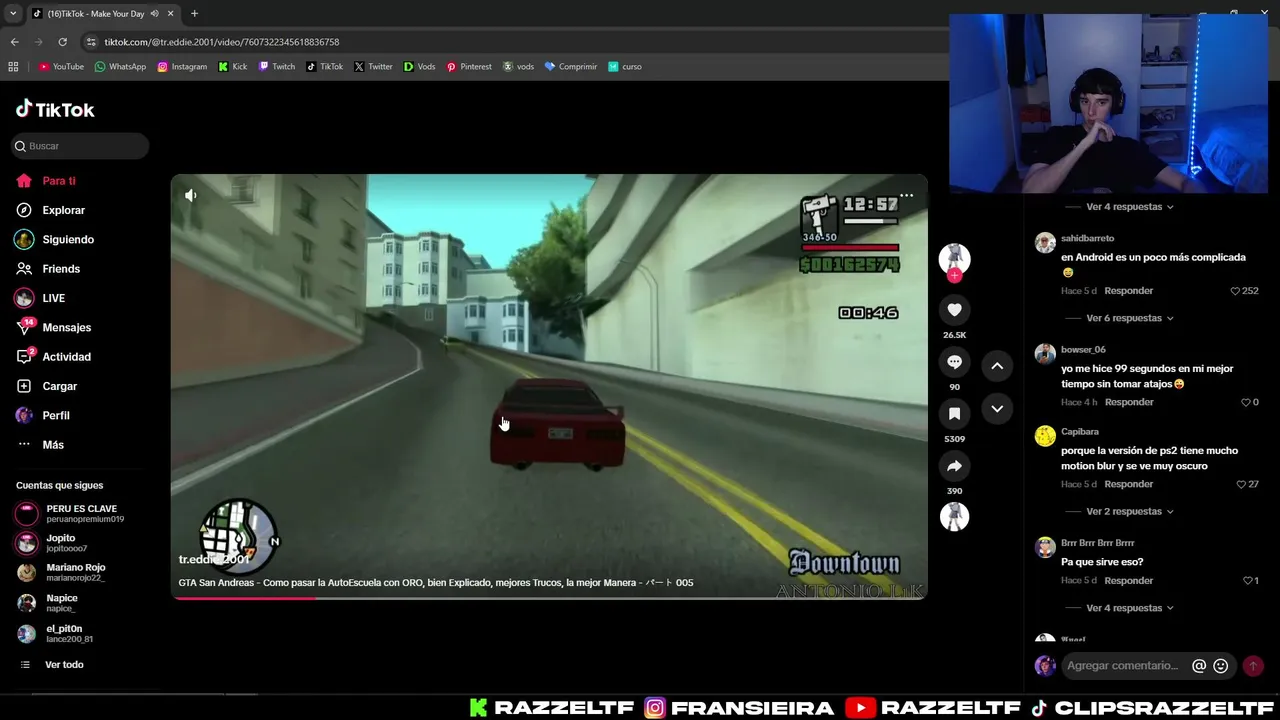This screenshot has width=1280, height=720.
Task: Click the Buscar search field
Action: coord(80,146)
